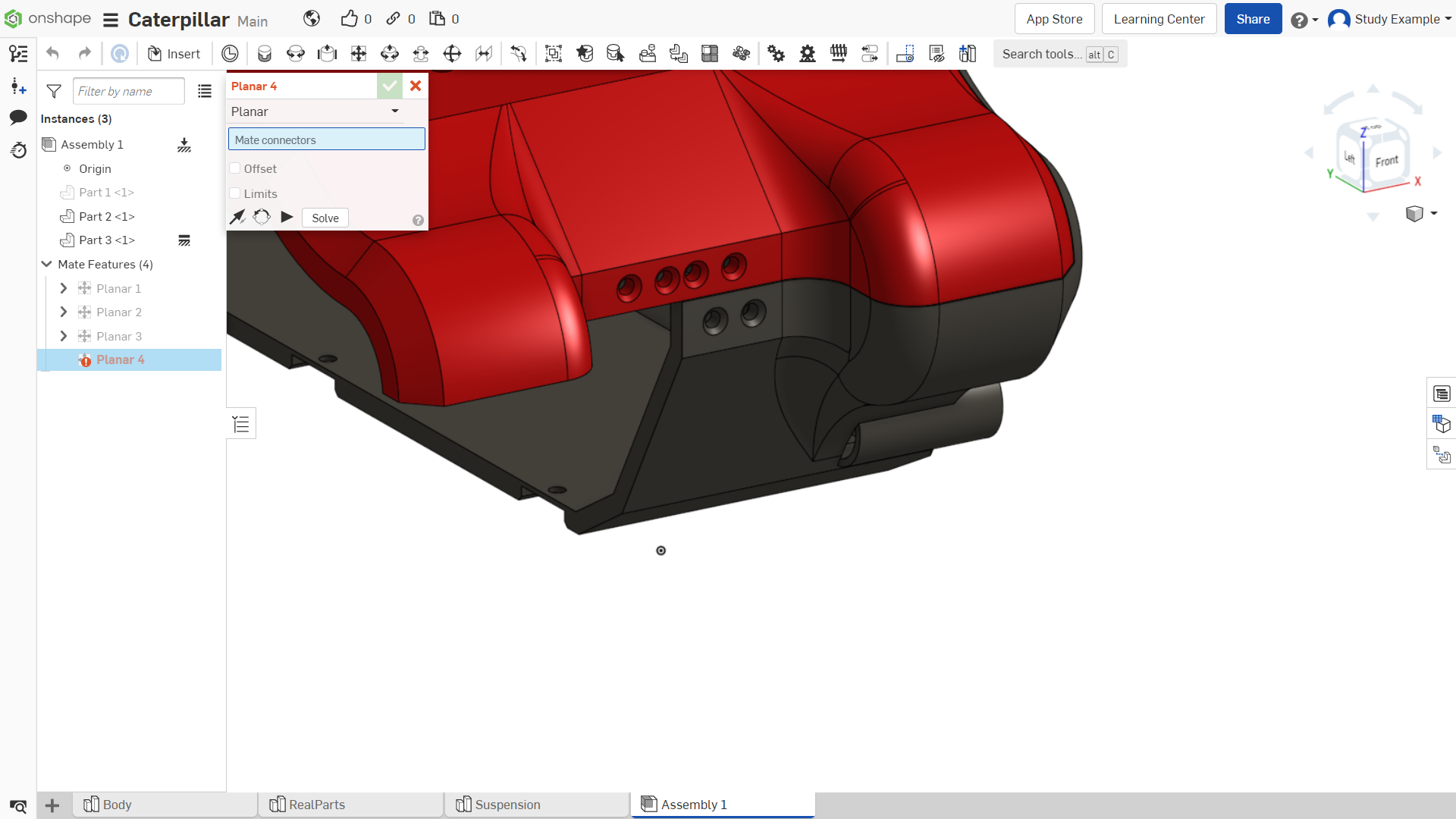This screenshot has width=1456, height=819.
Task: Open the App Store
Action: point(1054,19)
